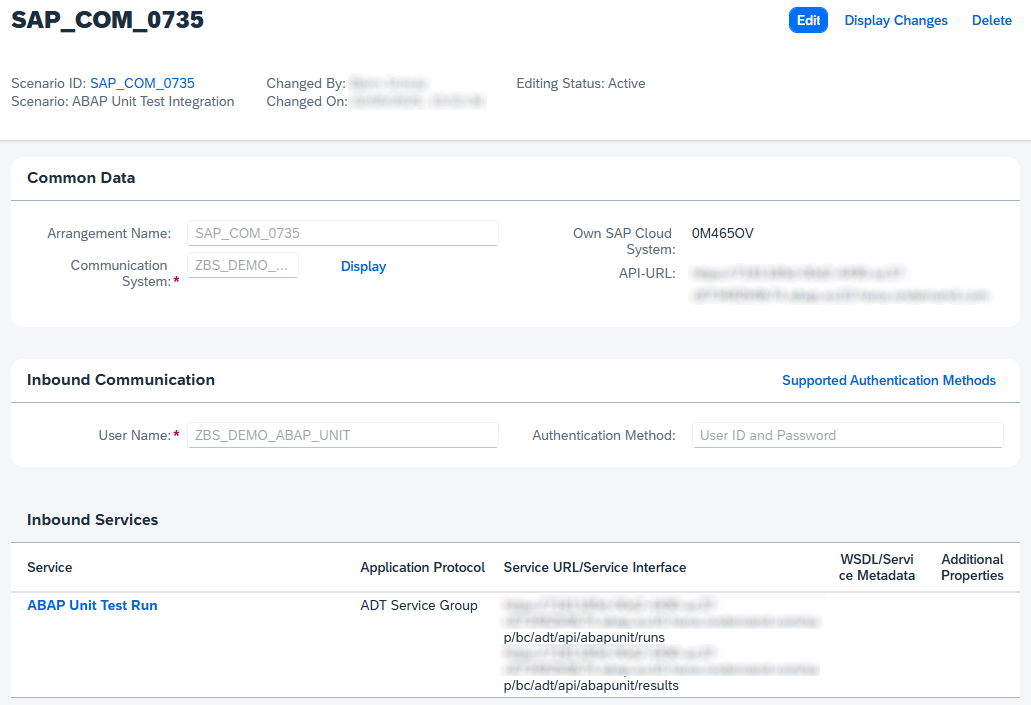Viewport: 1031px width, 705px height.
Task: Open the ABAP Unit Test Run service
Action: click(92, 605)
